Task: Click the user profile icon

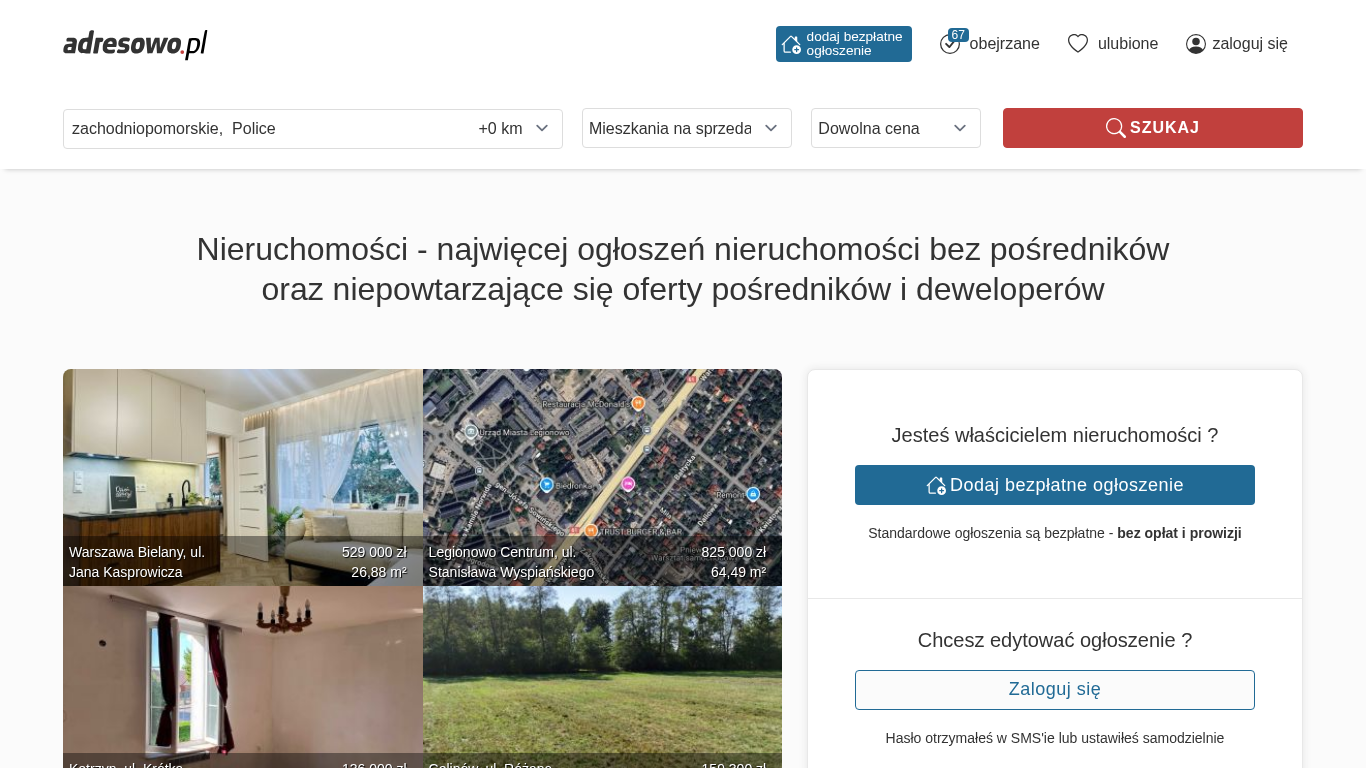Action: (1195, 44)
